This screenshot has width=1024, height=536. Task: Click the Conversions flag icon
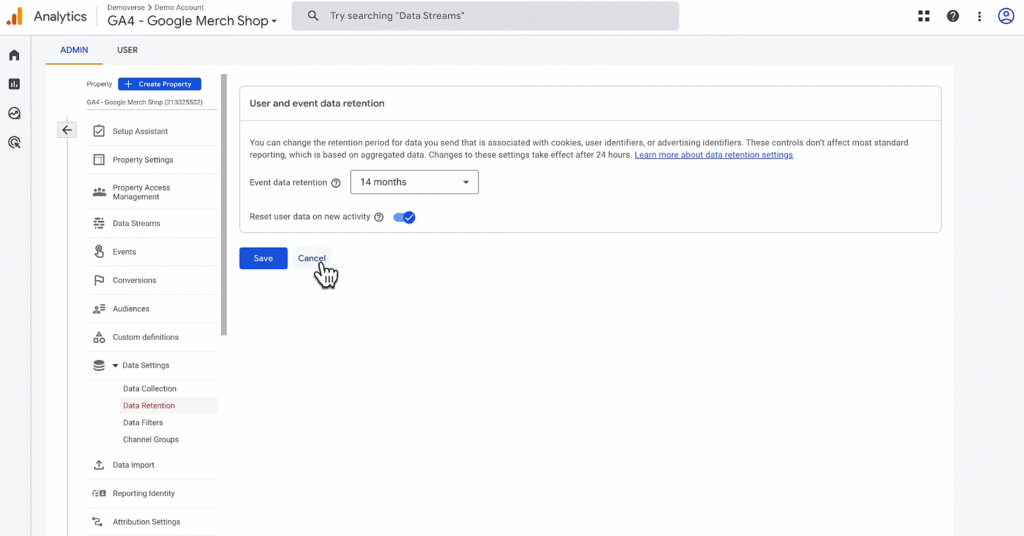(x=99, y=280)
